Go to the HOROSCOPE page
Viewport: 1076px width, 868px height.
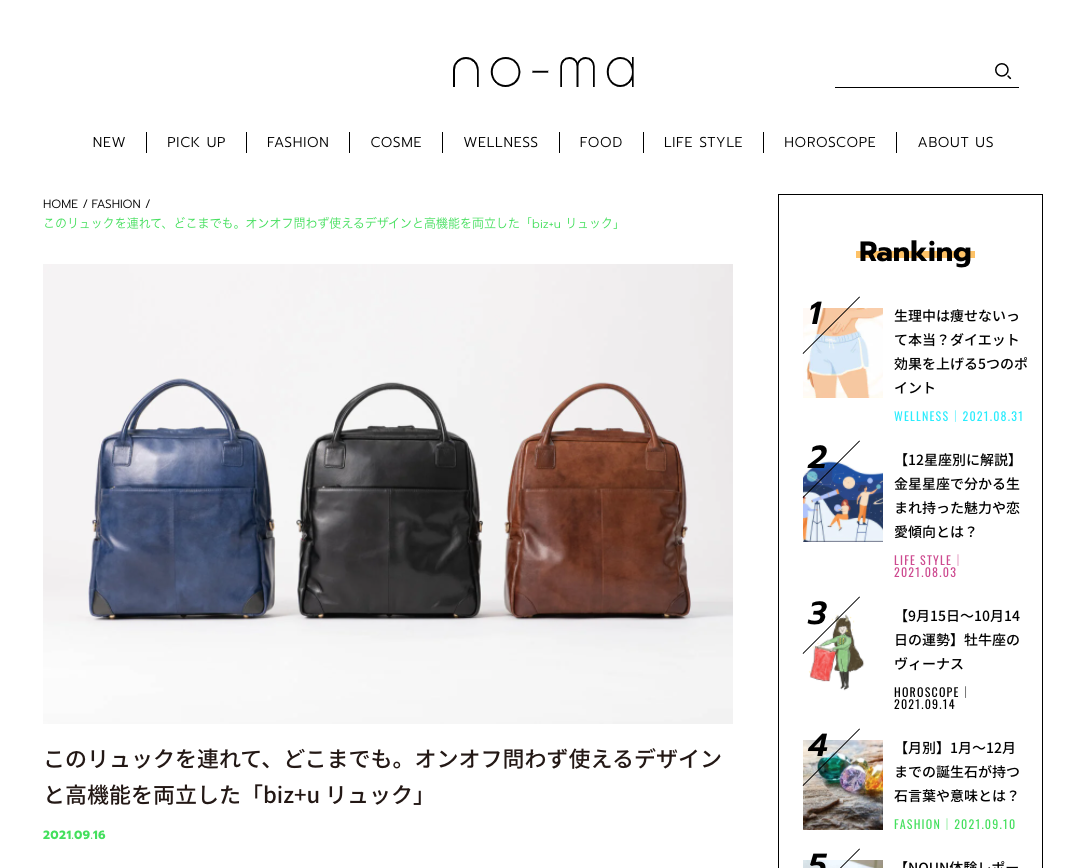(x=830, y=142)
